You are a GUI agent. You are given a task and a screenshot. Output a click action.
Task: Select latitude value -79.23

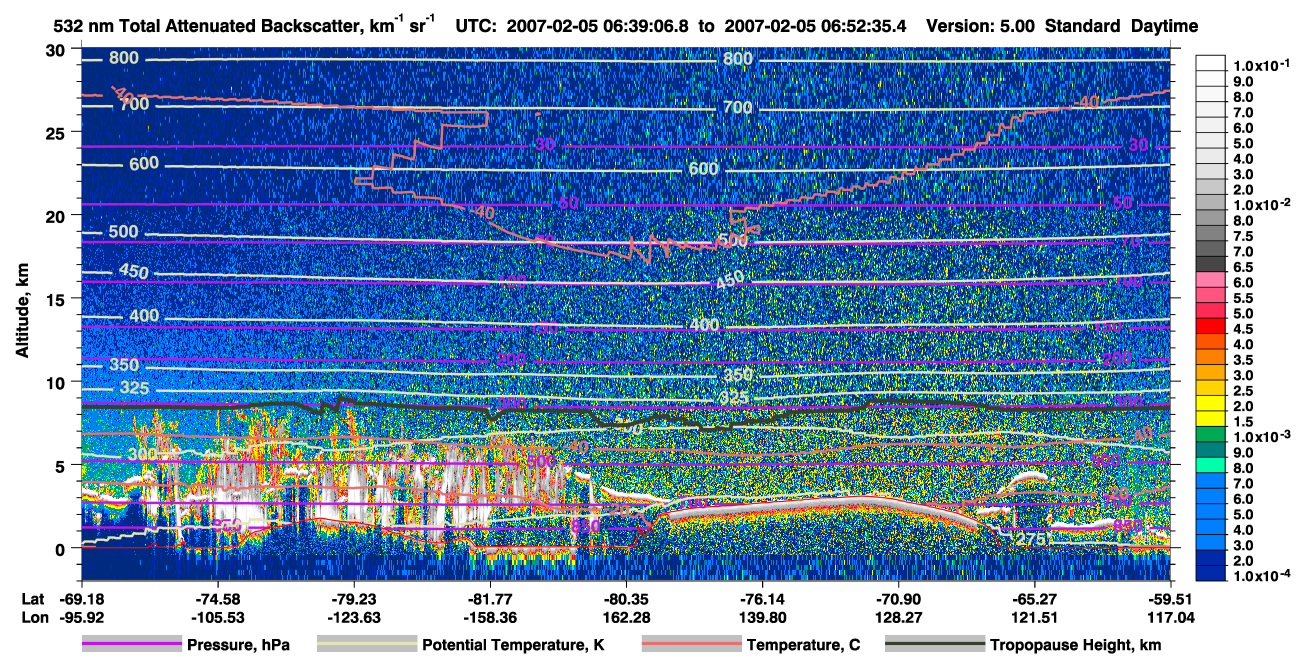[354, 599]
